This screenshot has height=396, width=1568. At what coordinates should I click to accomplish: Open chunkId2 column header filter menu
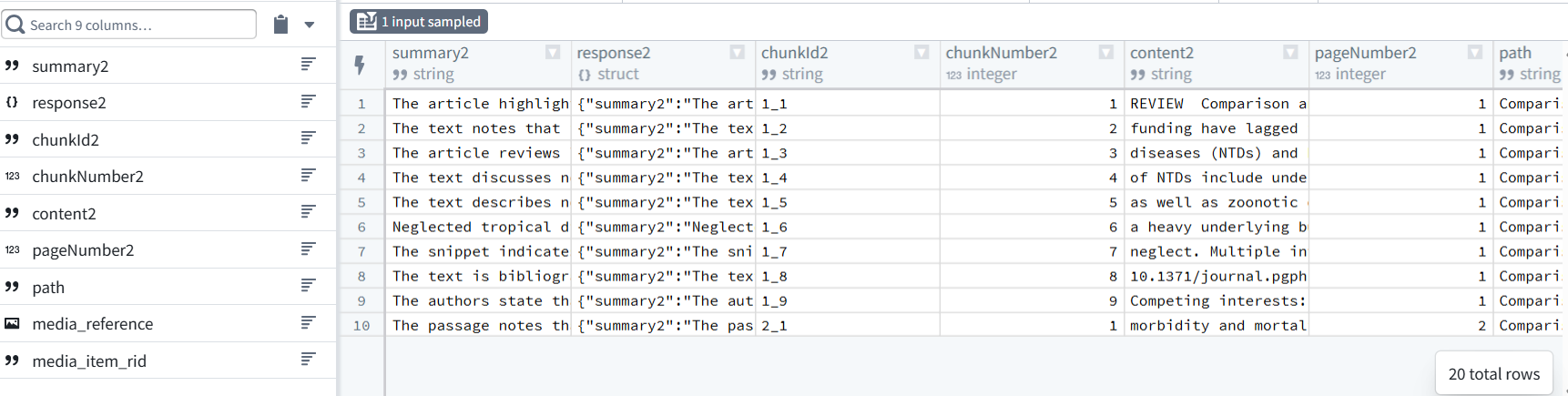tap(921, 53)
